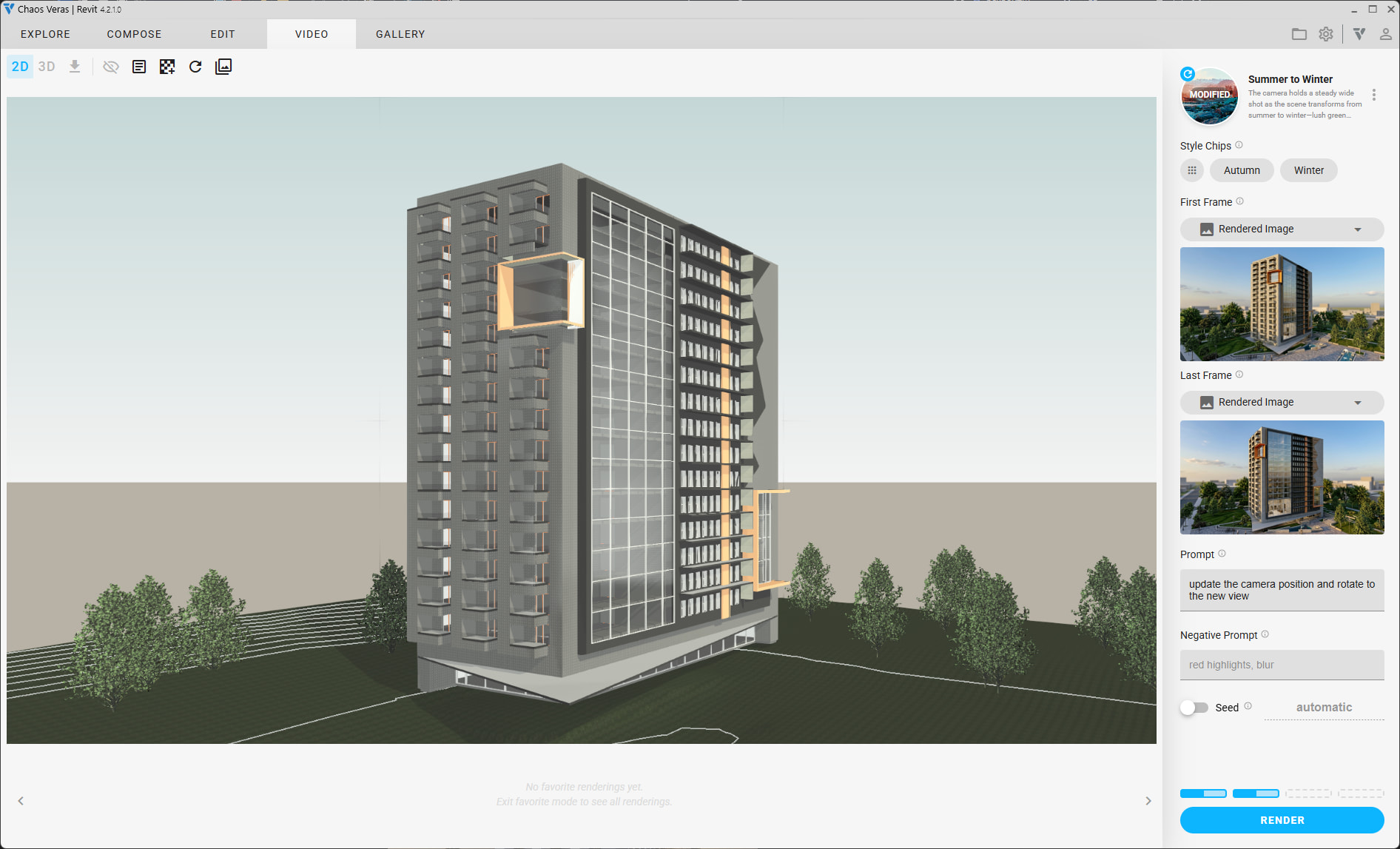Click the refresh arrow icon in the toolbar
The image size is (1400, 849).
click(195, 67)
